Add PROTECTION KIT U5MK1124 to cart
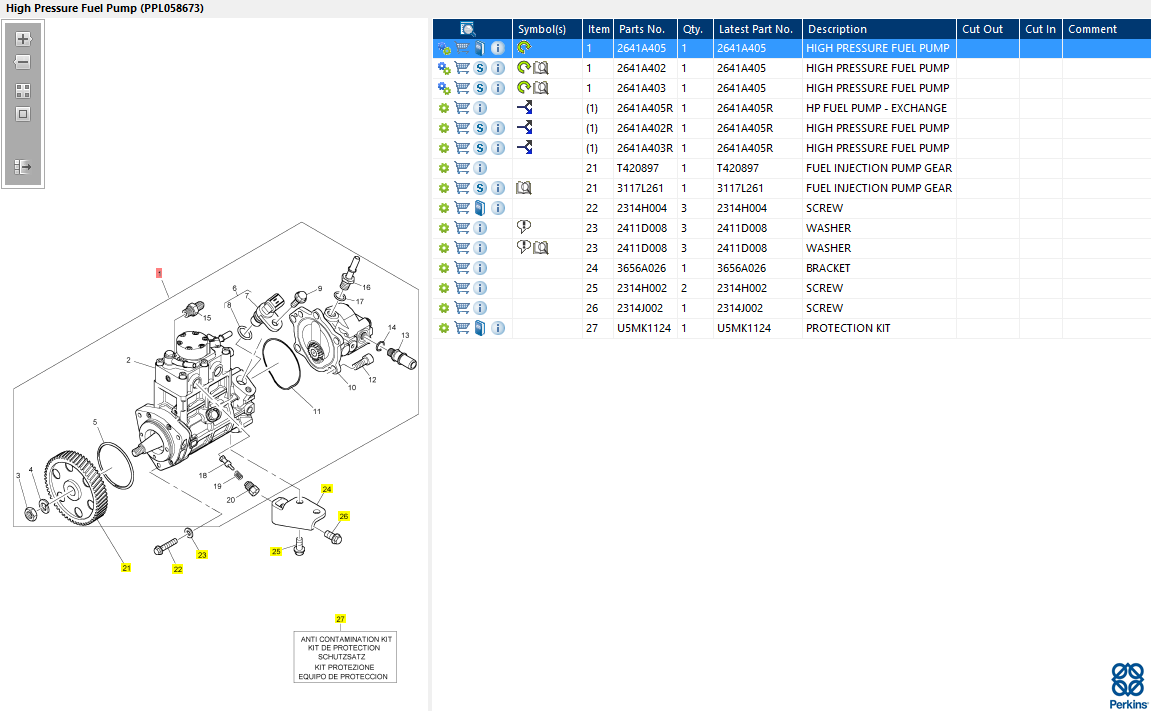The height and width of the screenshot is (711, 1151). (x=462, y=328)
